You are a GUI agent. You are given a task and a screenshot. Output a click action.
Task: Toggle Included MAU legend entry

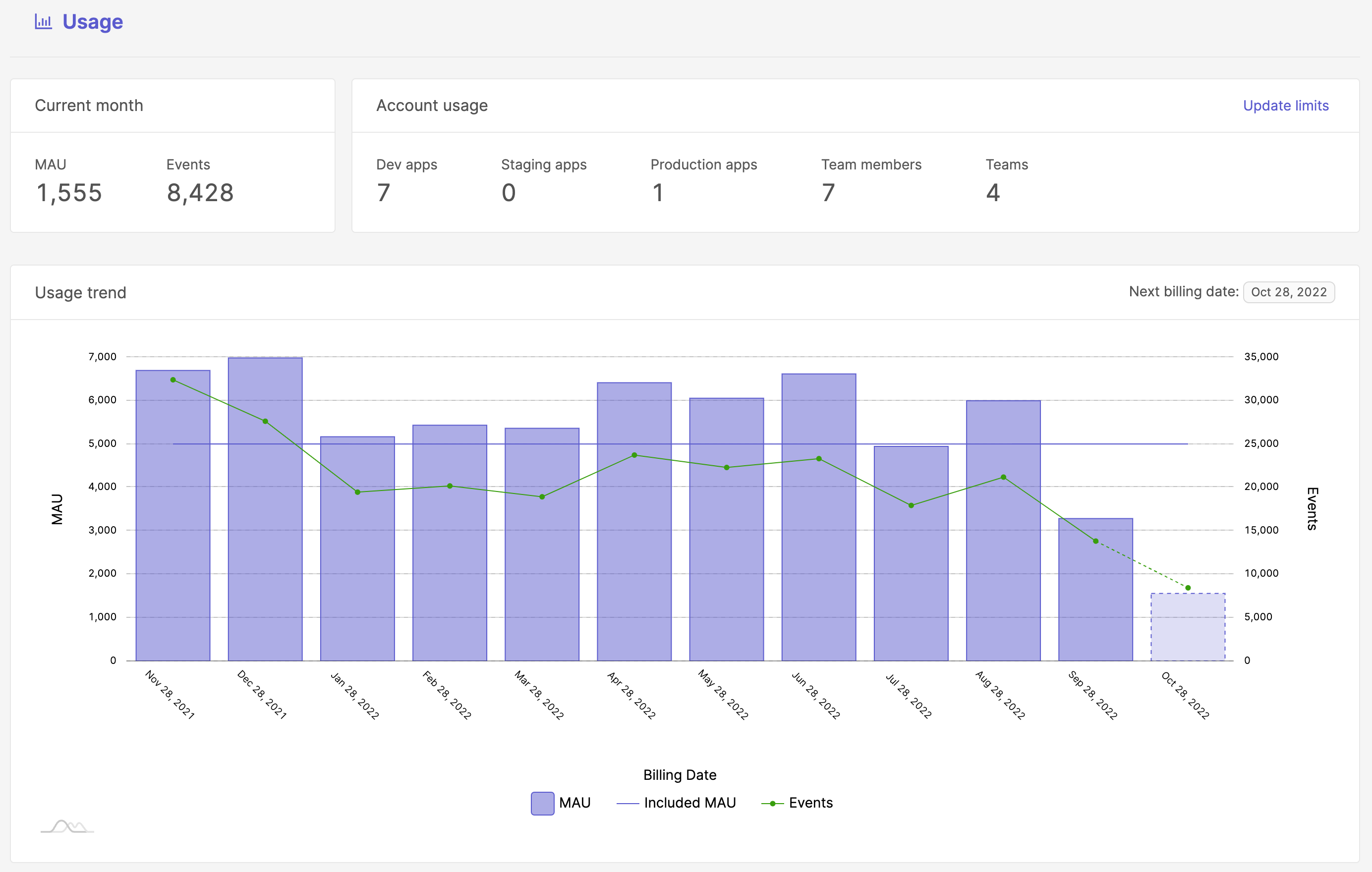pyautogui.click(x=689, y=803)
